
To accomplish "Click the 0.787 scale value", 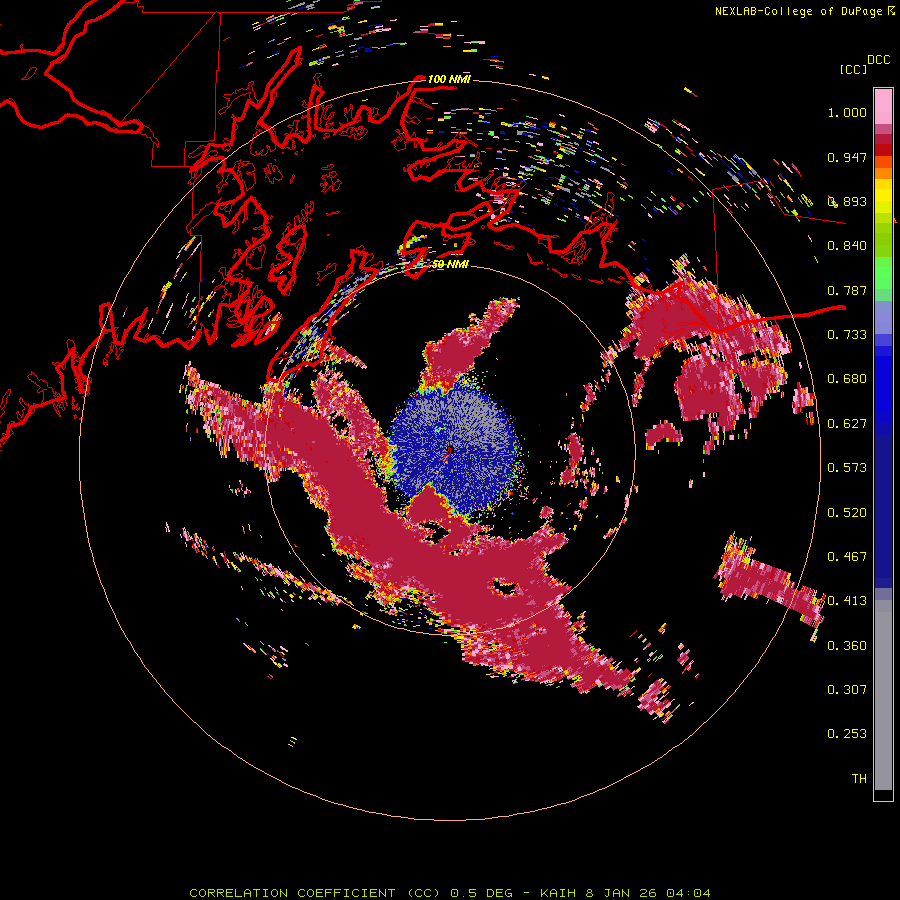I will [x=847, y=290].
